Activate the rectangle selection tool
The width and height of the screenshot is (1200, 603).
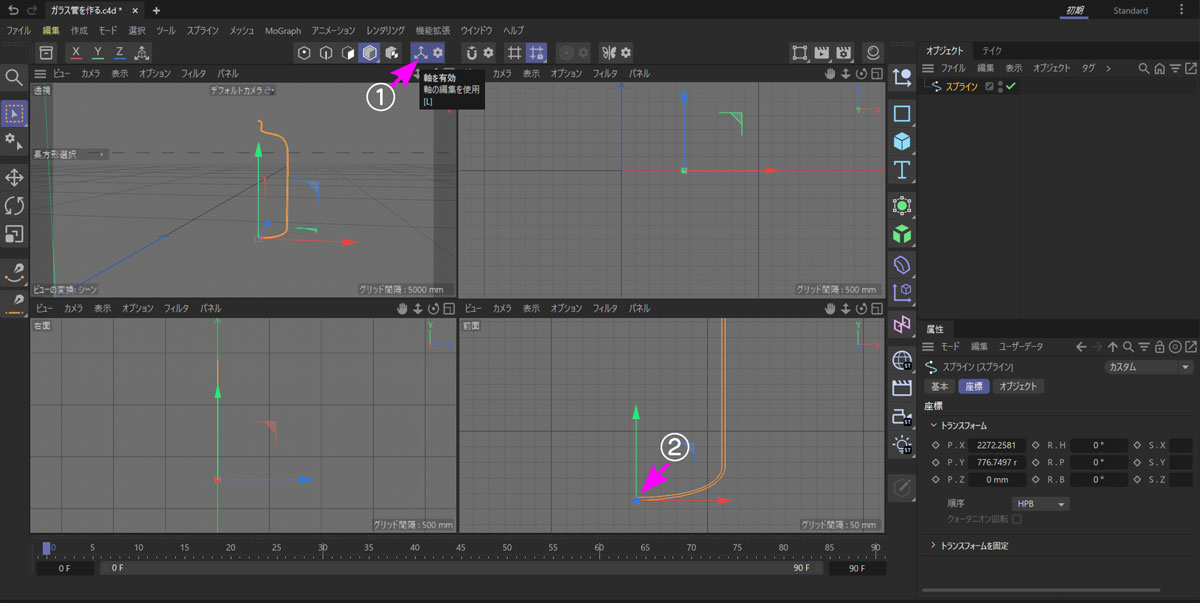15,113
